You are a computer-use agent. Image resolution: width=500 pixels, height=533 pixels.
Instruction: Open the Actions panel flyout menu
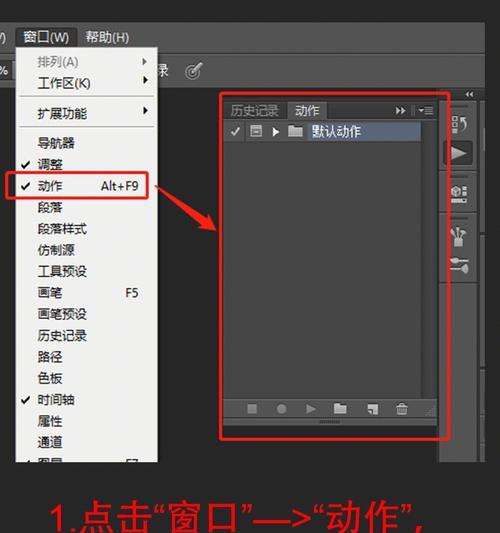click(x=426, y=110)
